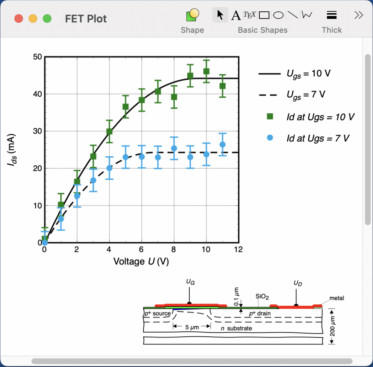Select the 'n substrate' label
Image resolution: width=373 pixels, height=367 pixels.
(x=236, y=328)
